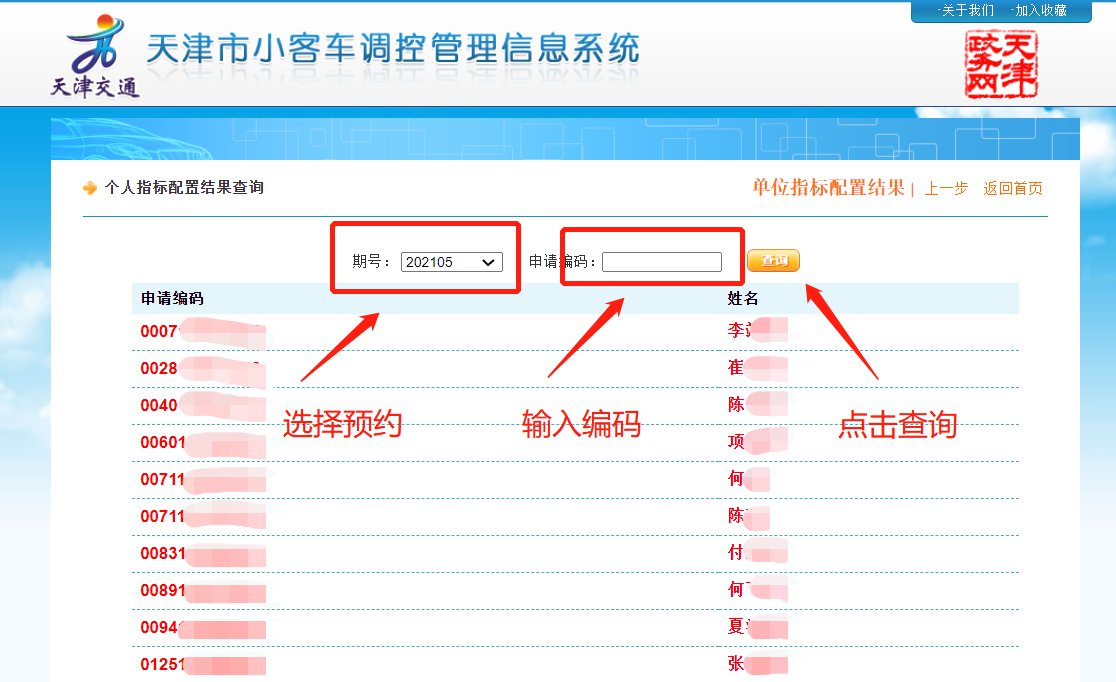Viewport: 1116px width, 682px height.
Task: Go back via the 上一步 link
Action: [x=946, y=189]
